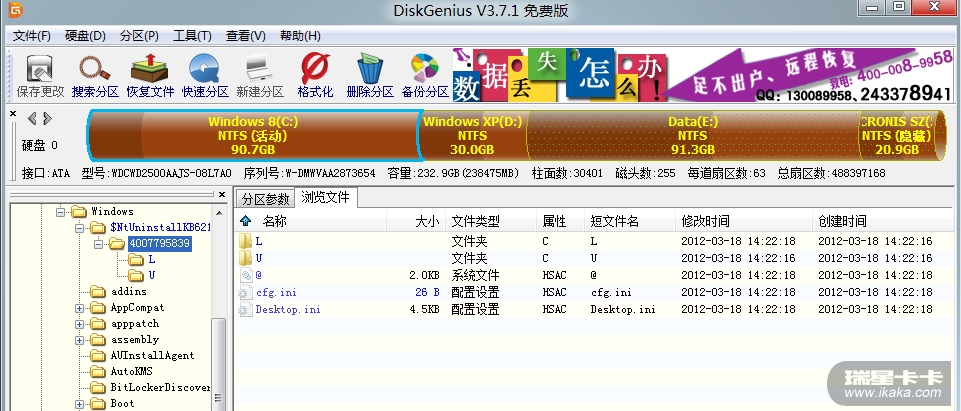Viewport: 961px width, 411px height.
Task: Click the @ system file icon
Action: pyautogui.click(x=246, y=276)
